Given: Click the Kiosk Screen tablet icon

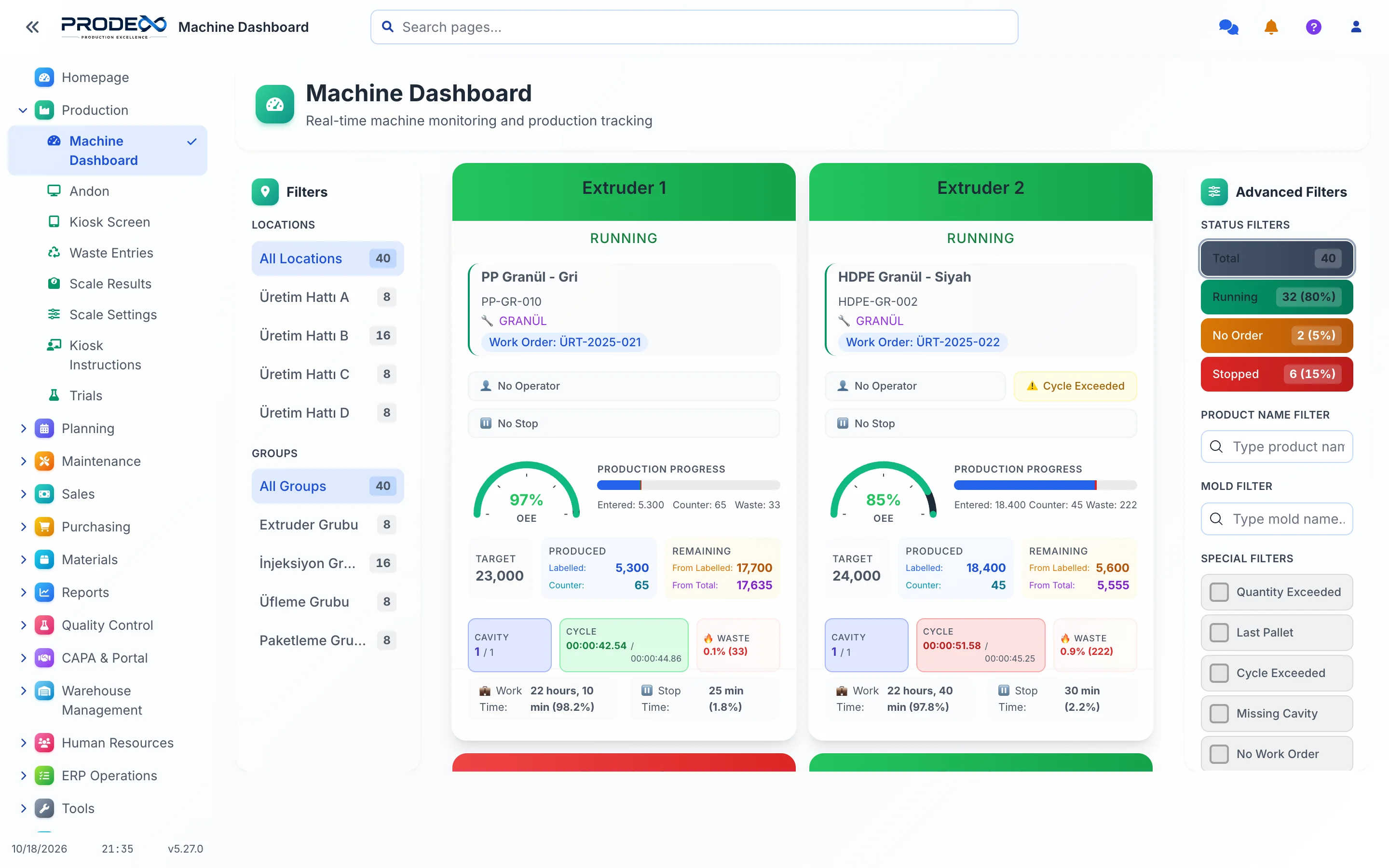Looking at the screenshot, I should point(54,222).
